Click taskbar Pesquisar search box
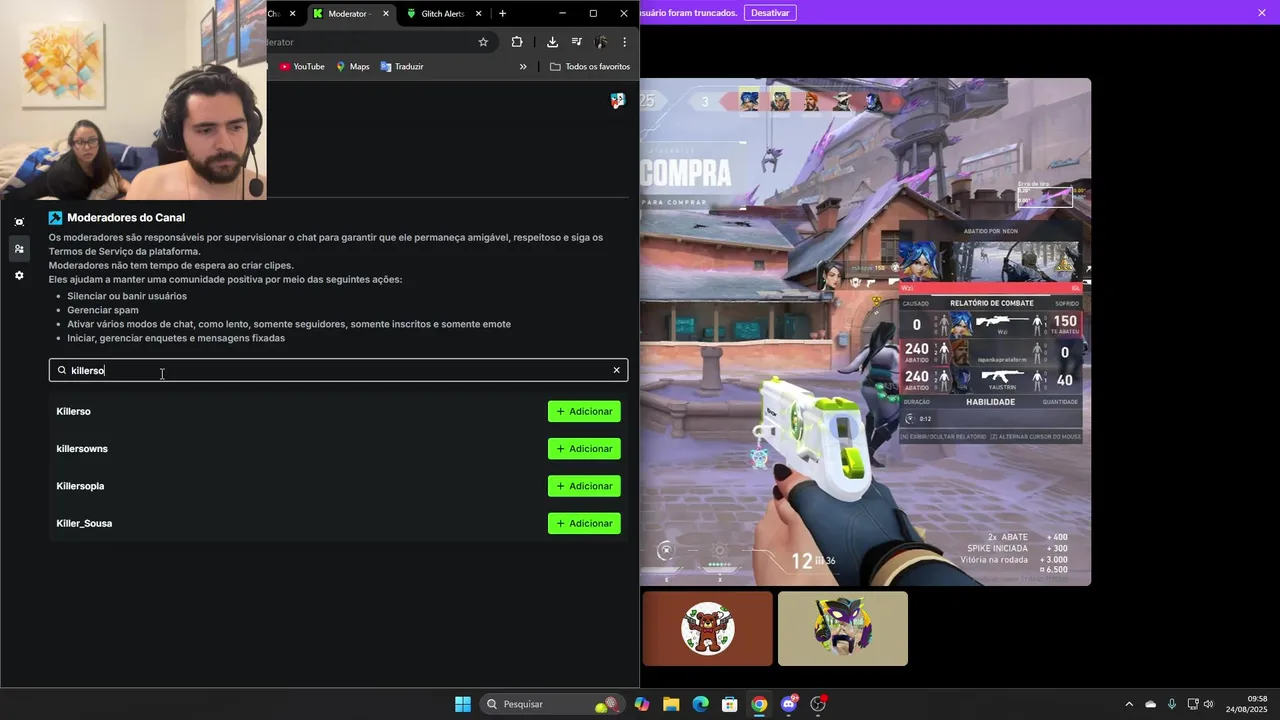Viewport: 1280px width, 720px height. (550, 704)
